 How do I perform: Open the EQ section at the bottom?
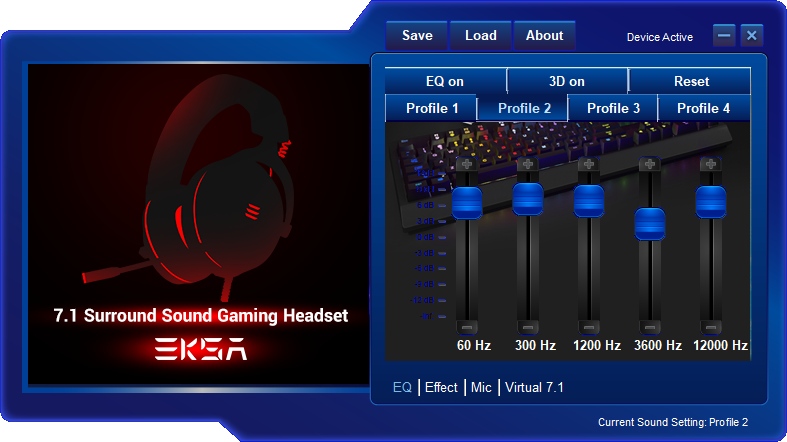402,387
